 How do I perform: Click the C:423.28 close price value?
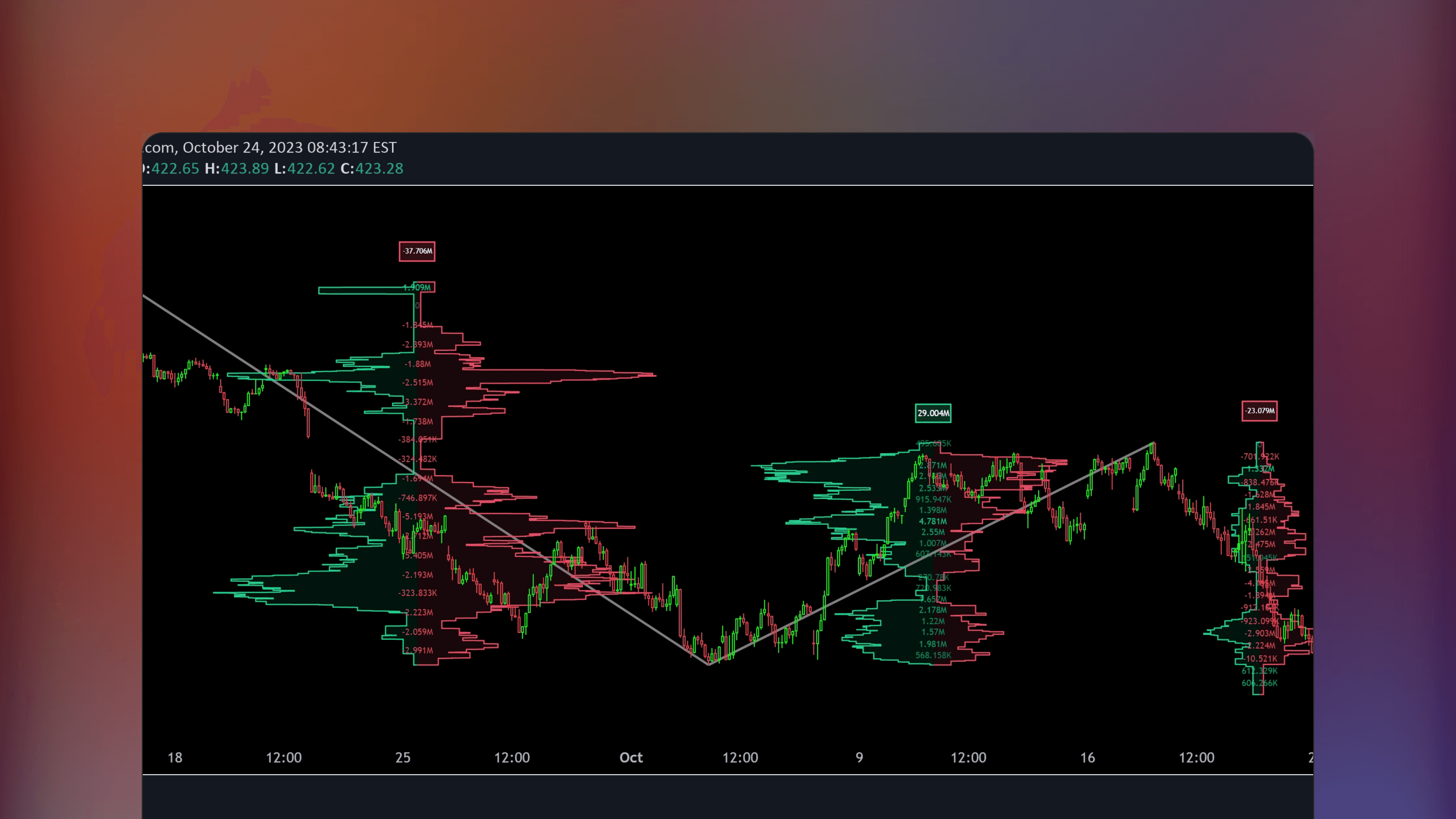[x=372, y=168]
